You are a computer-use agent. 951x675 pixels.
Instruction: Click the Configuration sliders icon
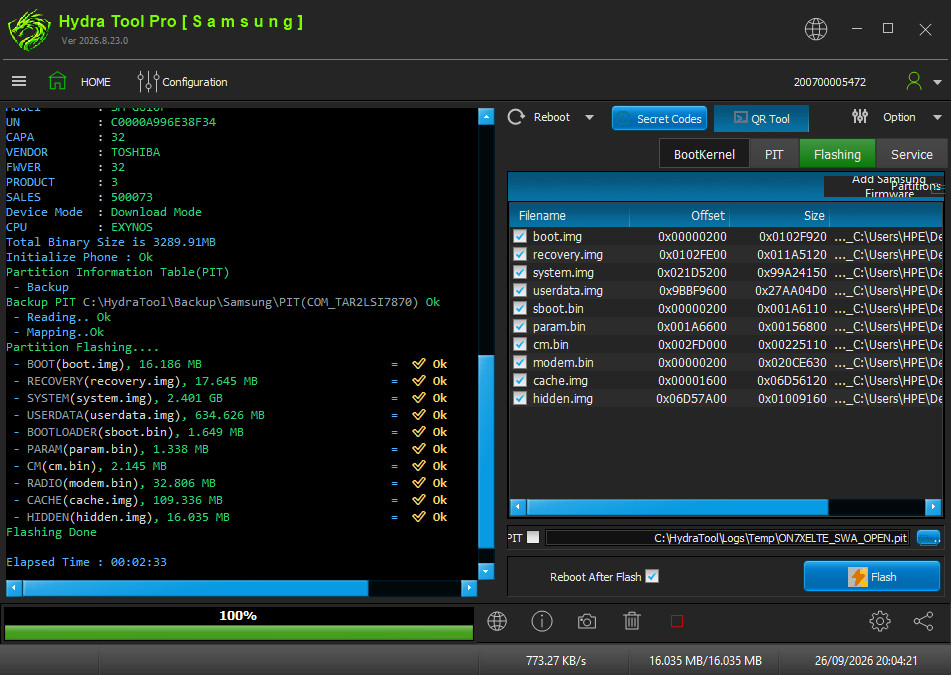(x=148, y=81)
